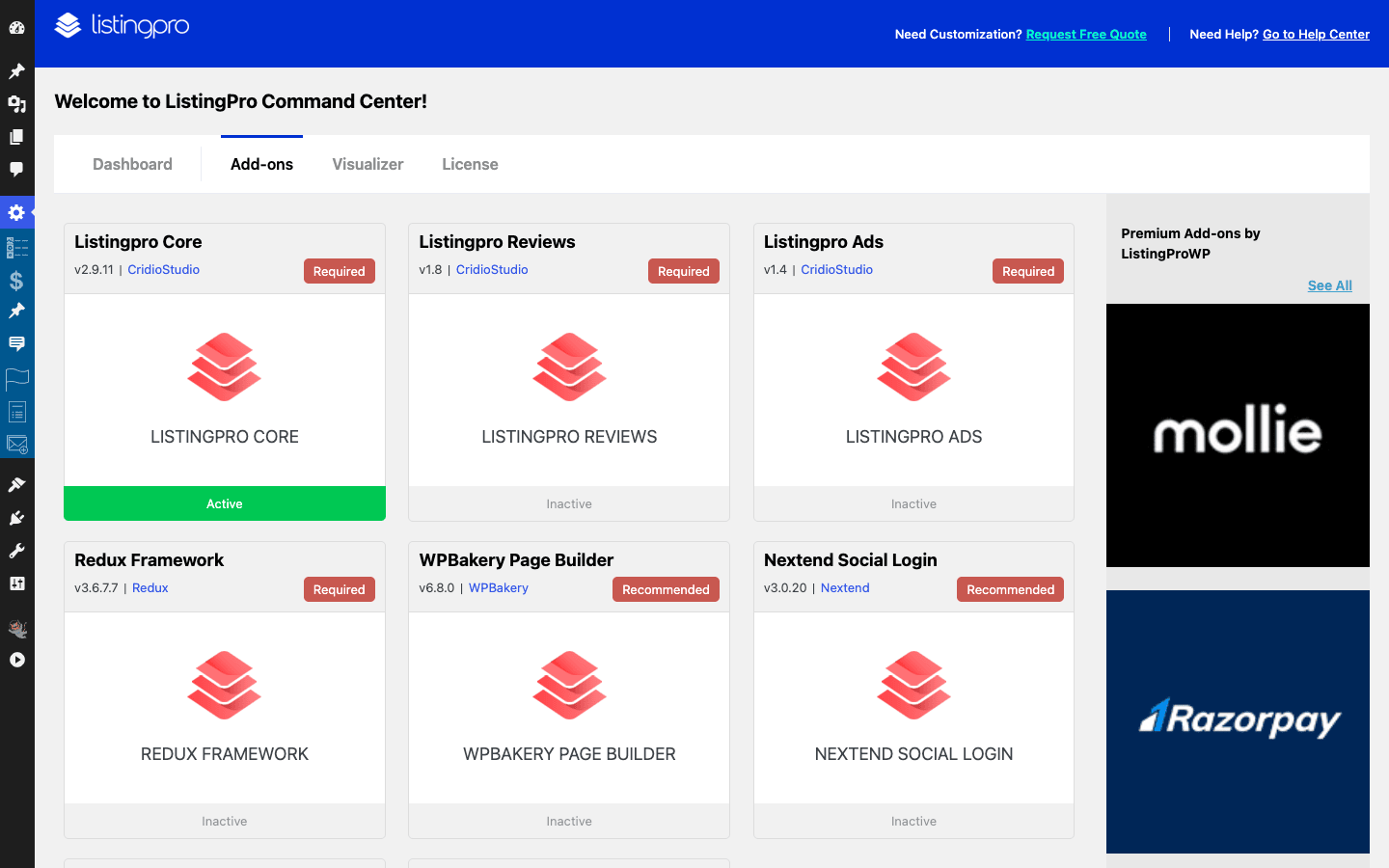Screen dimensions: 1389x868
Task: Click 'Premium Add-ons by ListingProWP' heading
Action: [x=1190, y=243]
